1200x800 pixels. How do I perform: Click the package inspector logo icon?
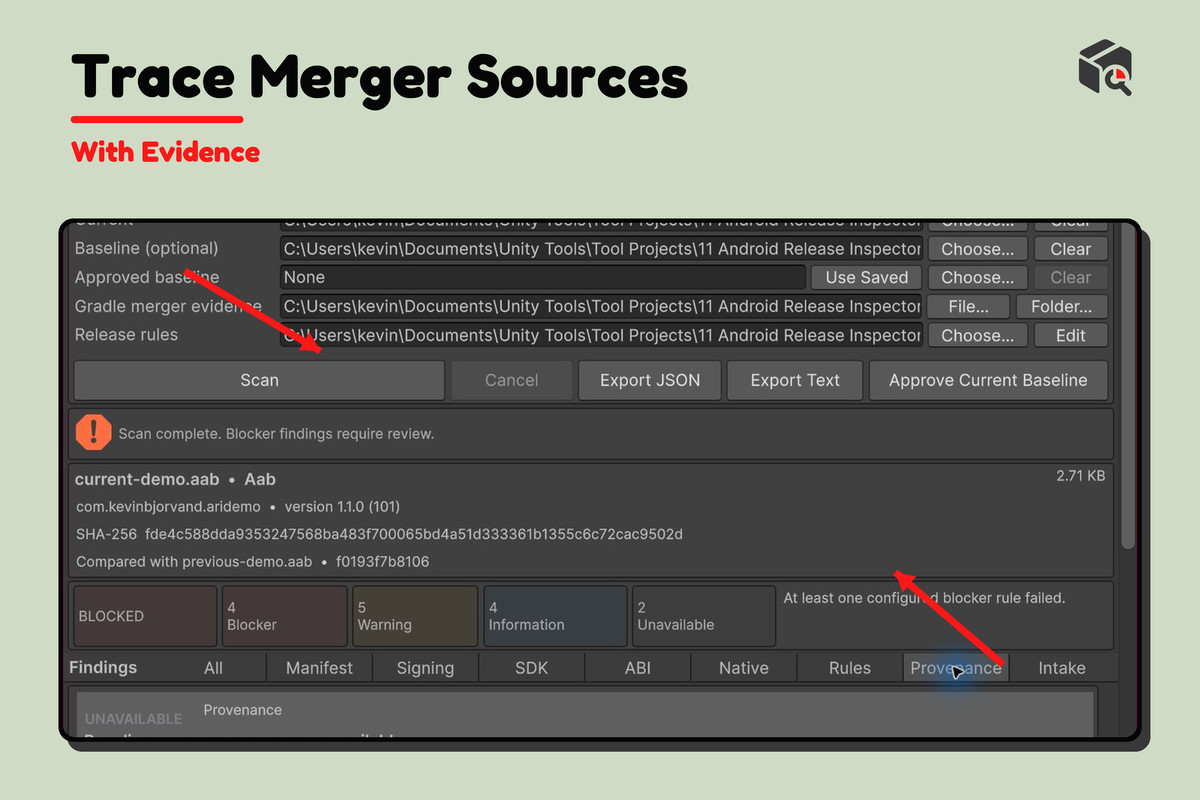[1105, 70]
